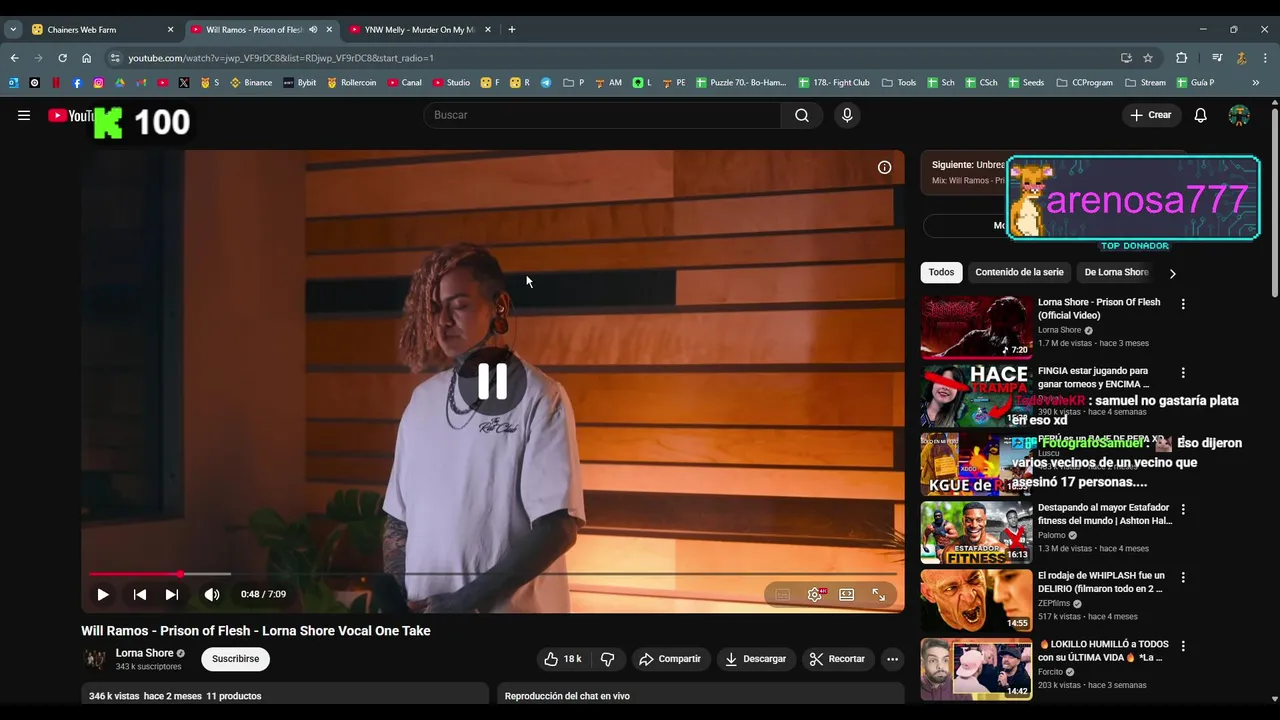
Task: Dislike the video
Action: coord(607,659)
